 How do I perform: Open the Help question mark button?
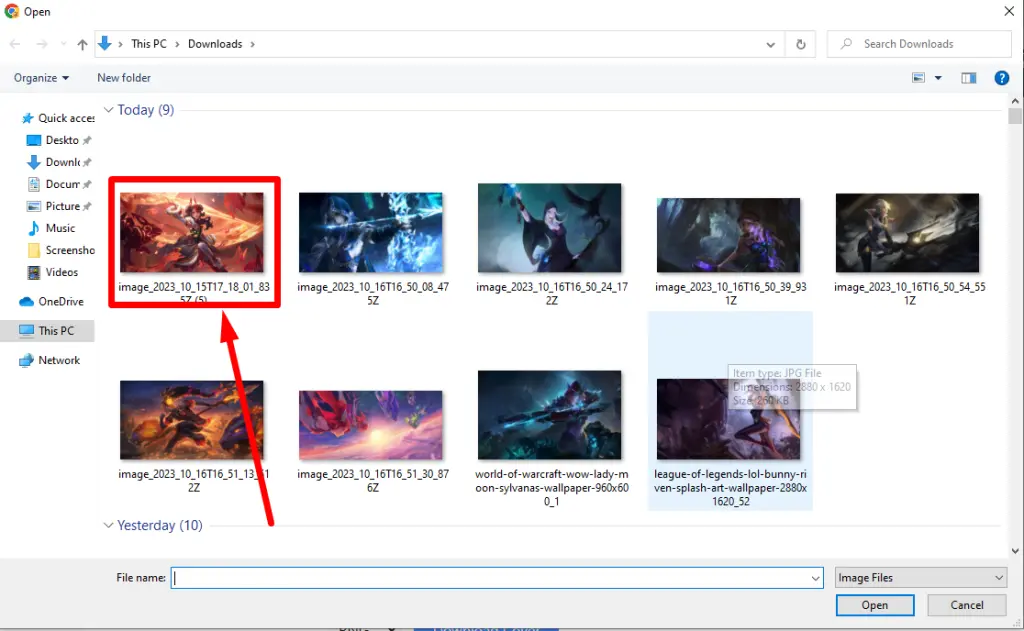tap(1002, 78)
